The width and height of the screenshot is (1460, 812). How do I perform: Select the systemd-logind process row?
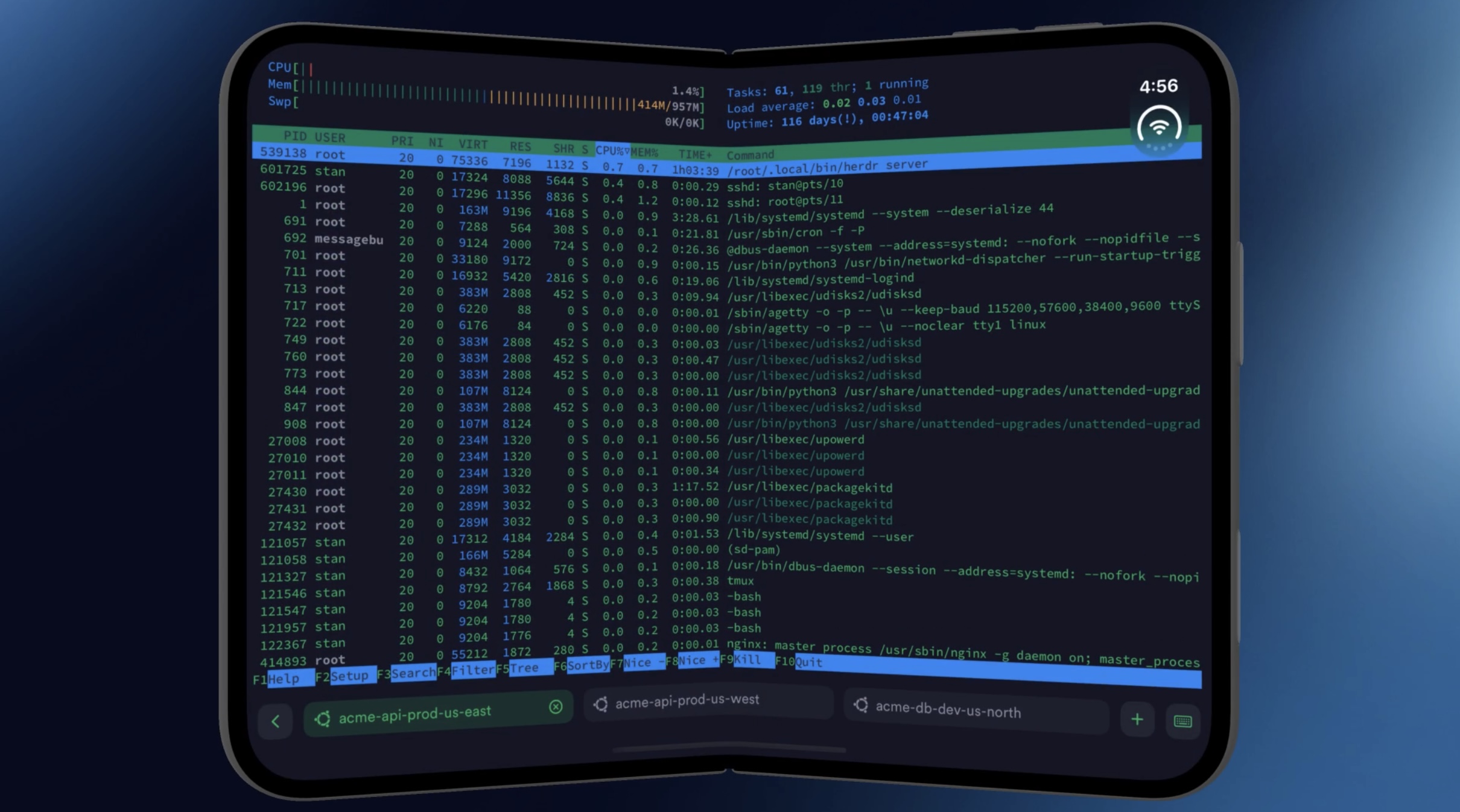(x=726, y=279)
